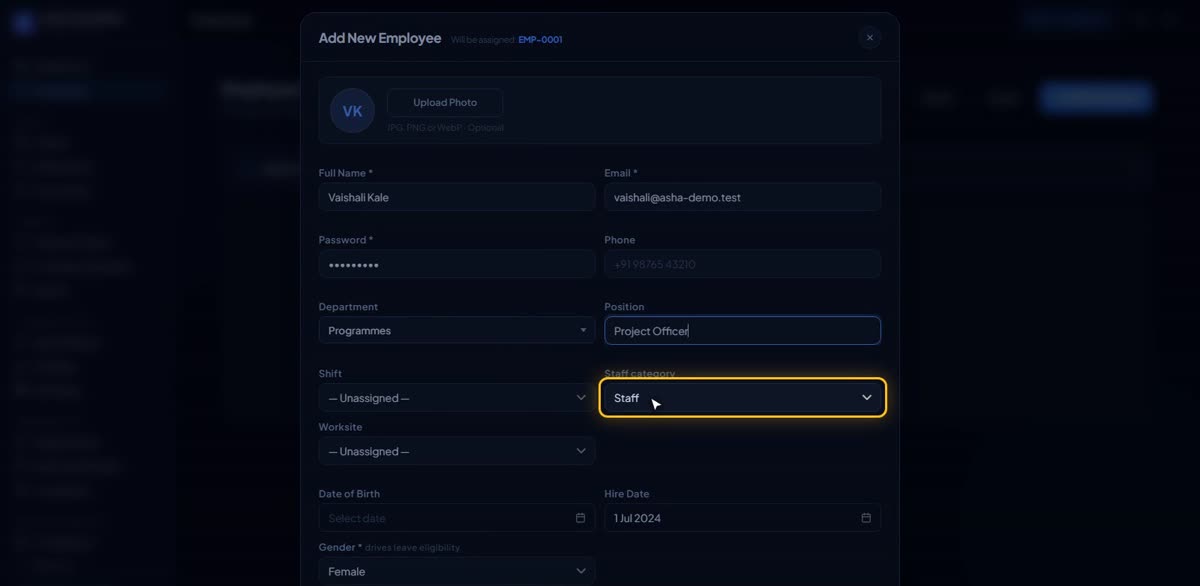
Task: Click the Position field with Project Officer
Action: [x=742, y=331]
